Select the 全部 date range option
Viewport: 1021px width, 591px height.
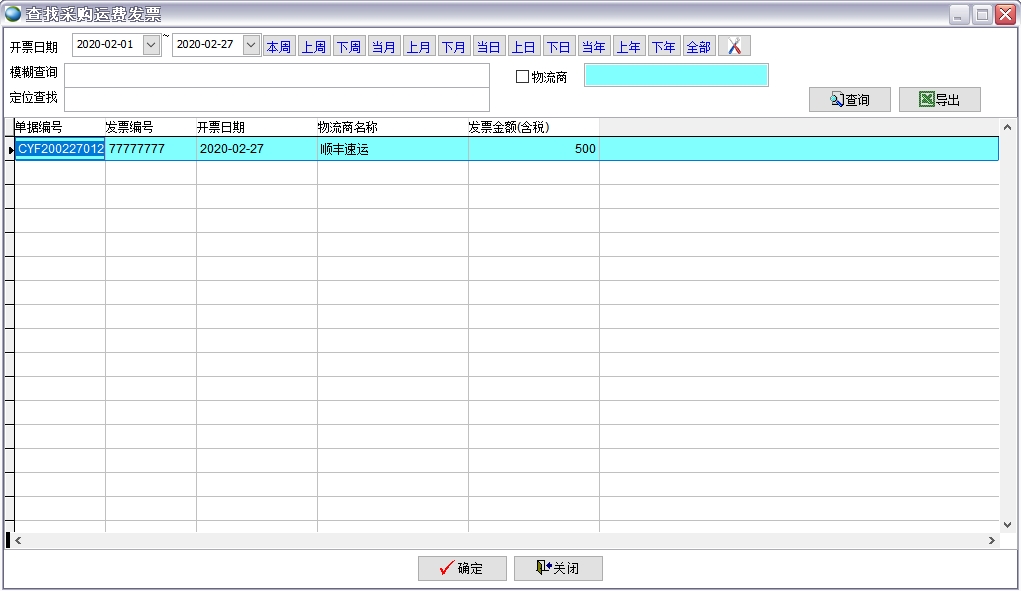pyautogui.click(x=698, y=47)
